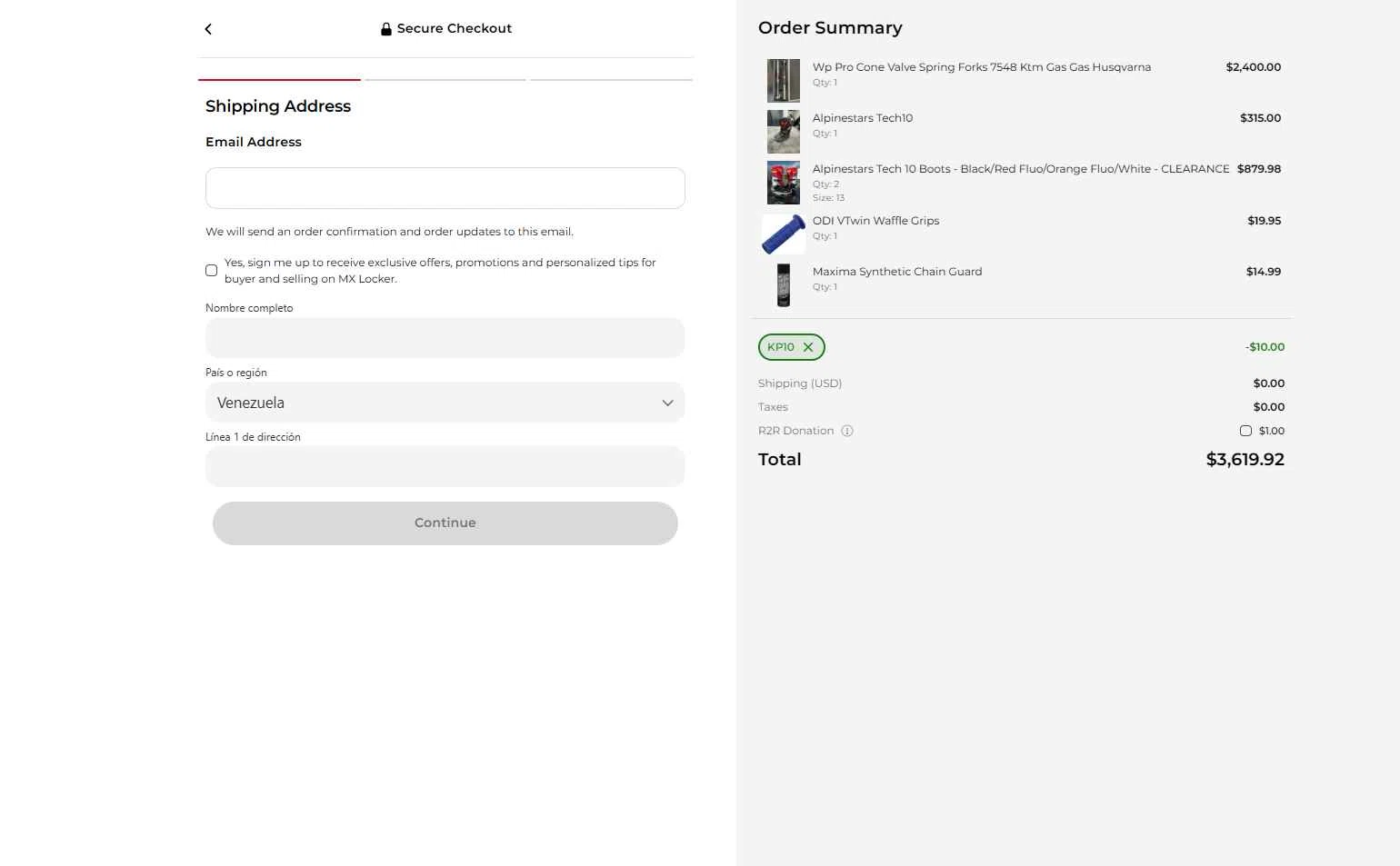Screen dimensions: 1400x866
Task: Select the Alpinestars Tech10 item name
Action: [863, 118]
